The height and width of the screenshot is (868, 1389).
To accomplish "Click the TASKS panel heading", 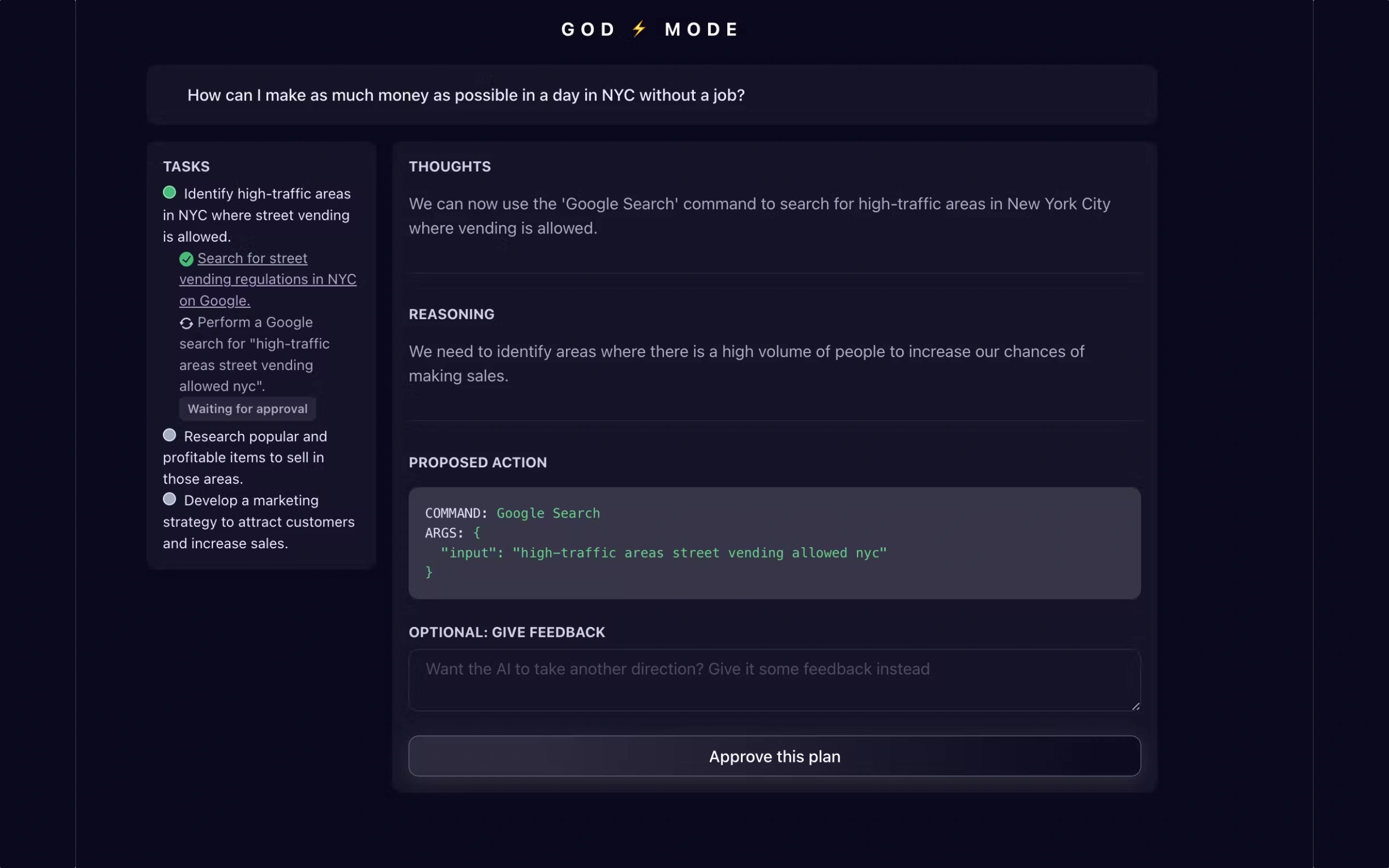I will [x=186, y=167].
